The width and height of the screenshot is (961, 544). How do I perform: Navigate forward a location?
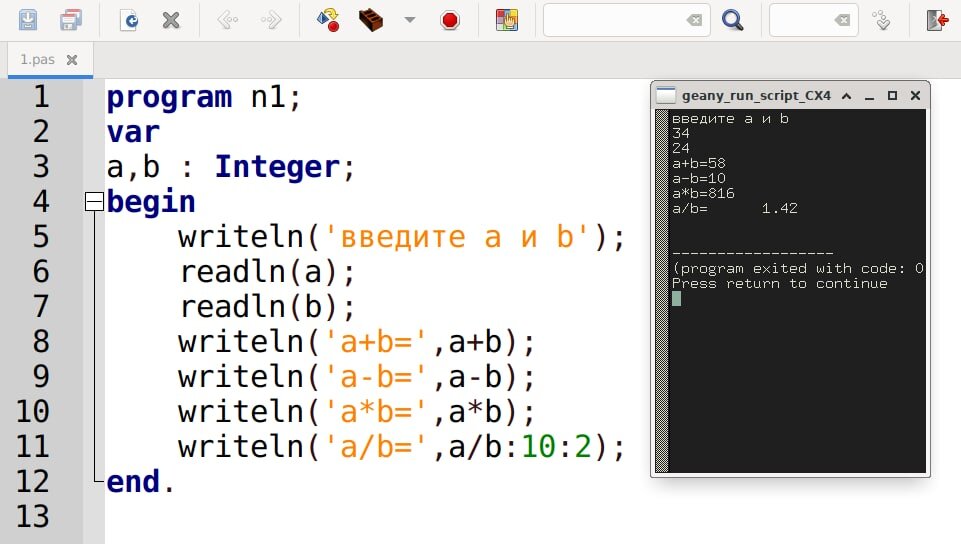tap(270, 20)
